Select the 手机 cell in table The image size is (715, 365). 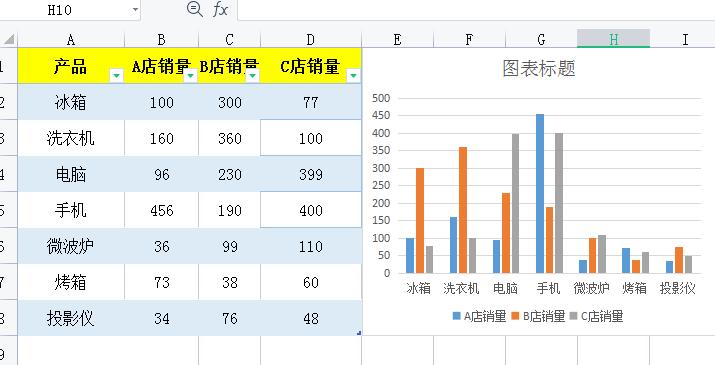pyautogui.click(x=71, y=210)
